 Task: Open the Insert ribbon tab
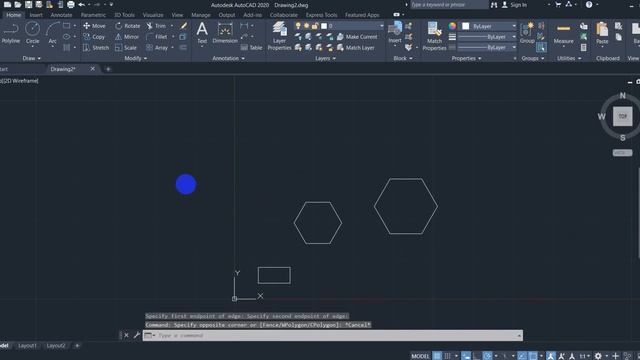pyautogui.click(x=36, y=15)
